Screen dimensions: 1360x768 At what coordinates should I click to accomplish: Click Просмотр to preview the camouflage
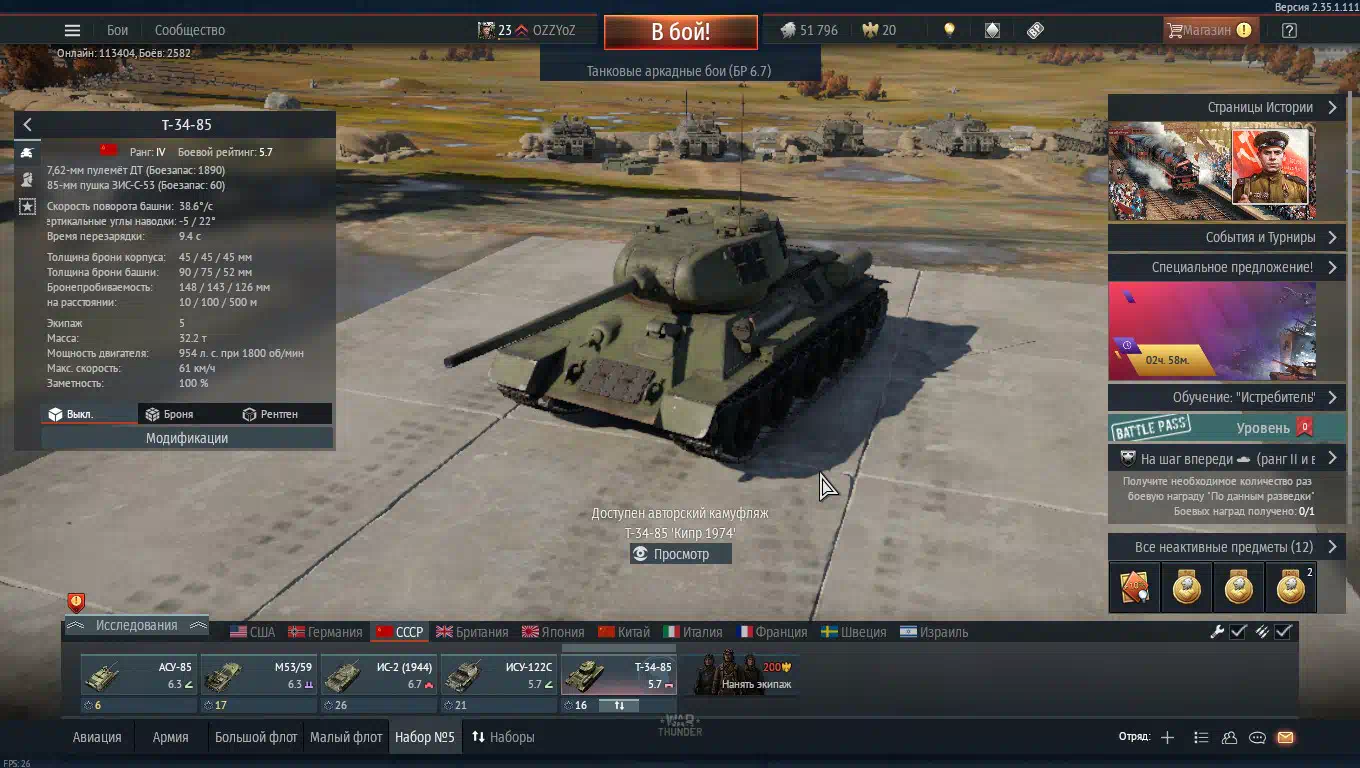[681, 554]
